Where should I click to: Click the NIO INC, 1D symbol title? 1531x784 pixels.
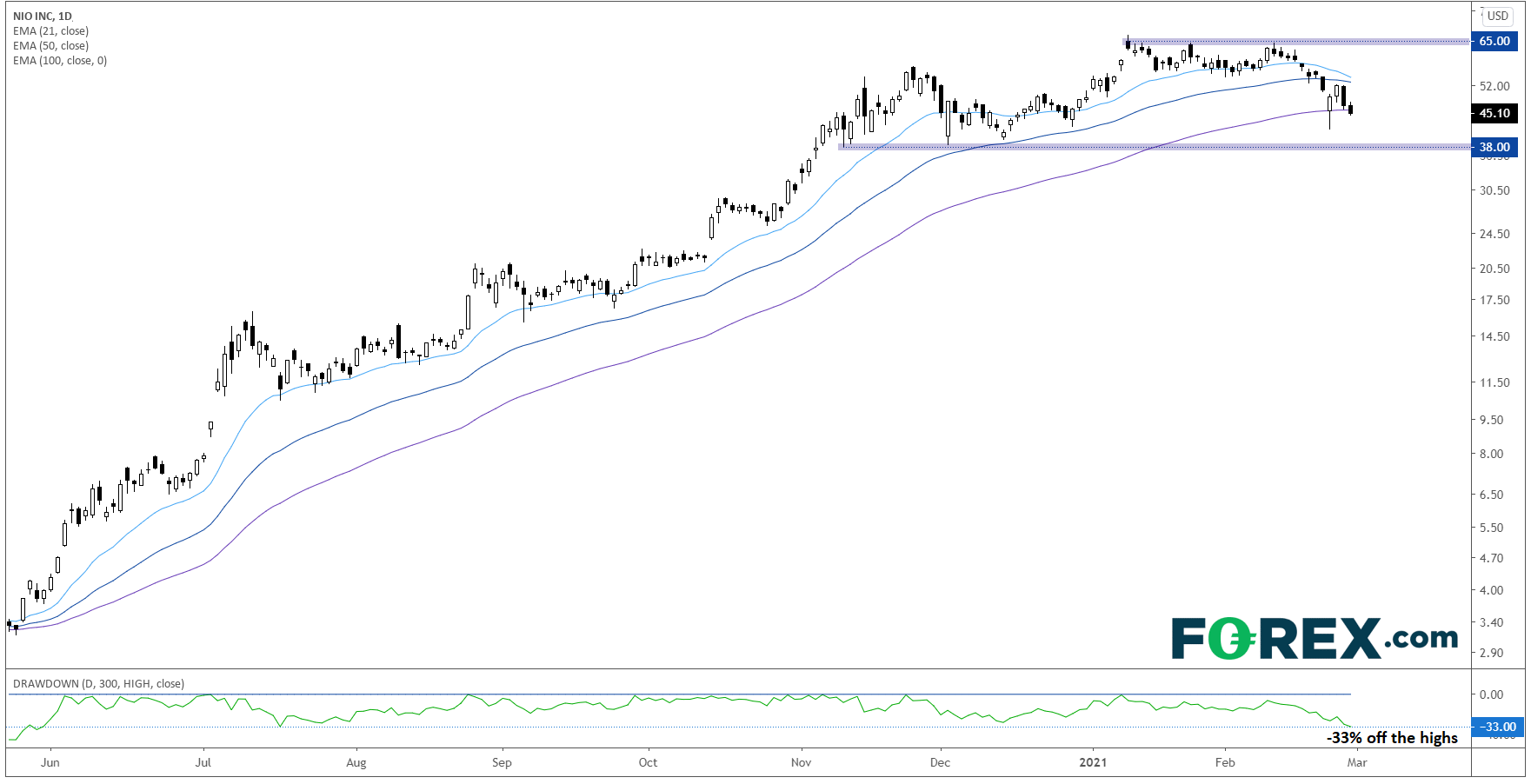(x=43, y=16)
